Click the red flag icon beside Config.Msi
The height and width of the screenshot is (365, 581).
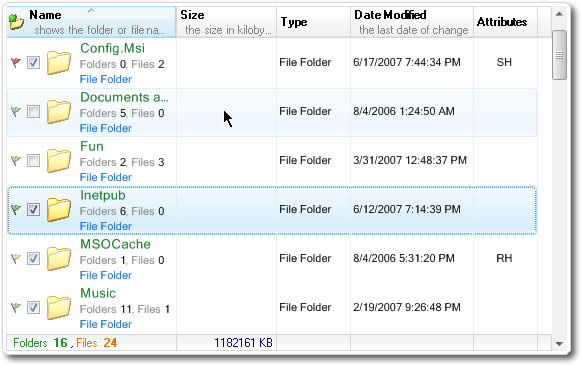(x=16, y=62)
